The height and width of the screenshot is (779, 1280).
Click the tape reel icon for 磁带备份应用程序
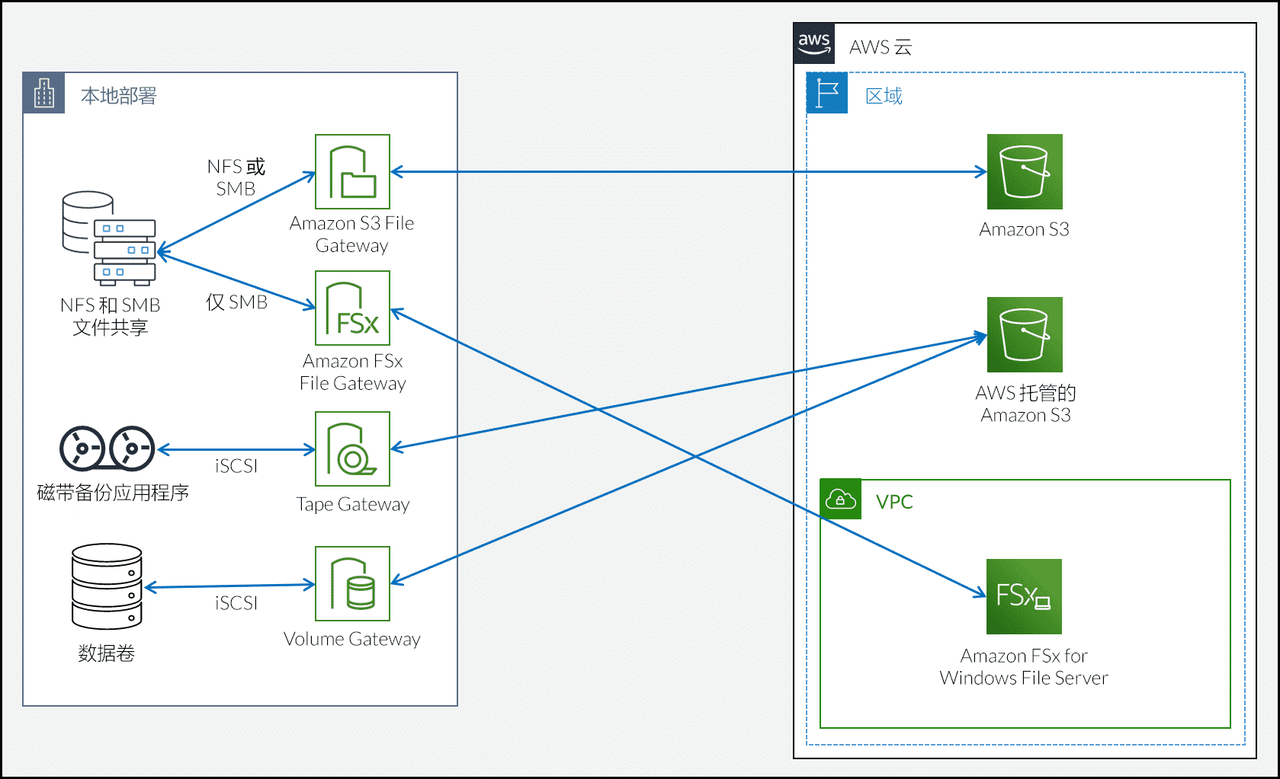[107, 449]
